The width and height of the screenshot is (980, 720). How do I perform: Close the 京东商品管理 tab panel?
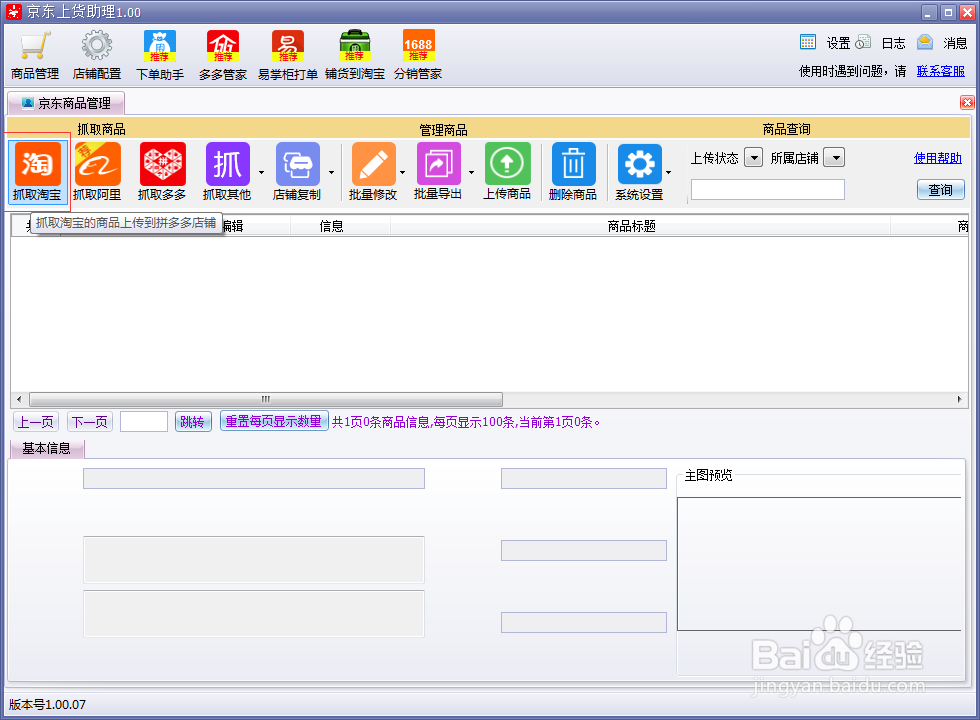pyautogui.click(x=967, y=102)
